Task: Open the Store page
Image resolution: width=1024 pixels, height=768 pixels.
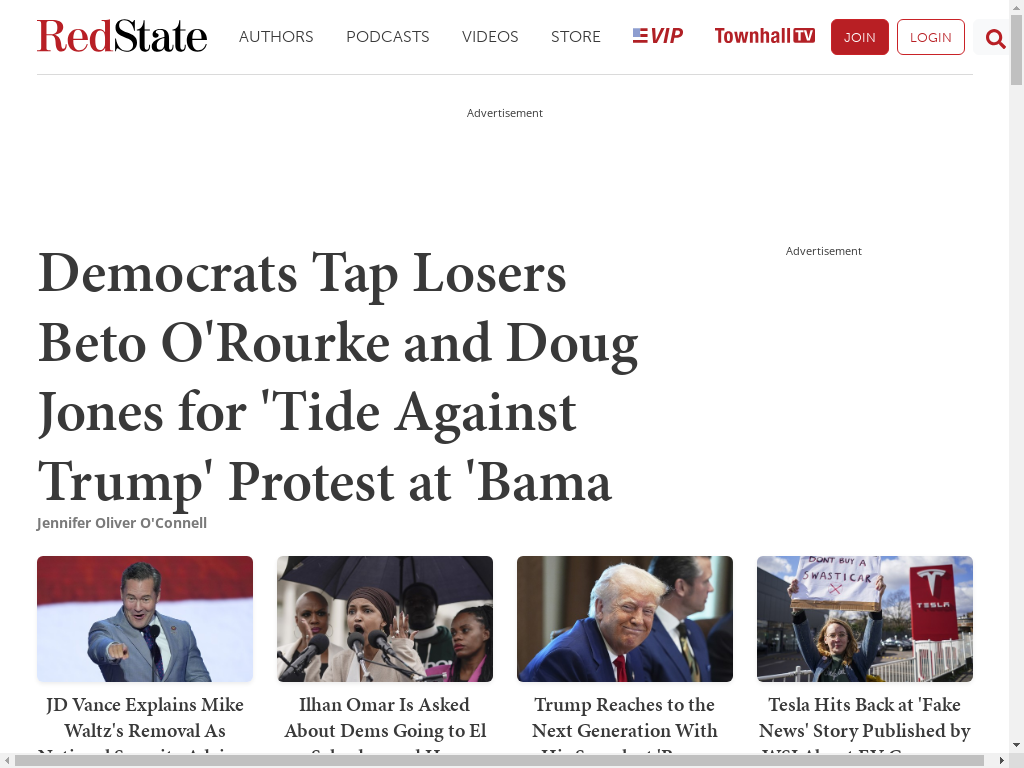Action: coord(576,37)
